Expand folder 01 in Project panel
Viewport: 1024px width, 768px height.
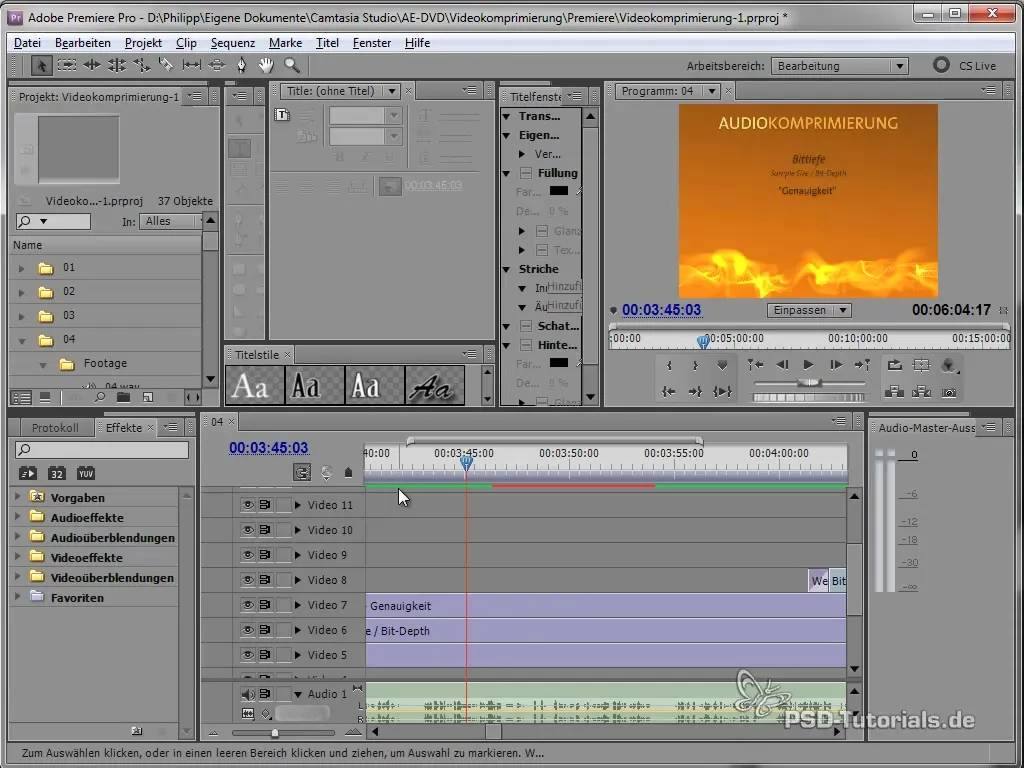coord(22,268)
